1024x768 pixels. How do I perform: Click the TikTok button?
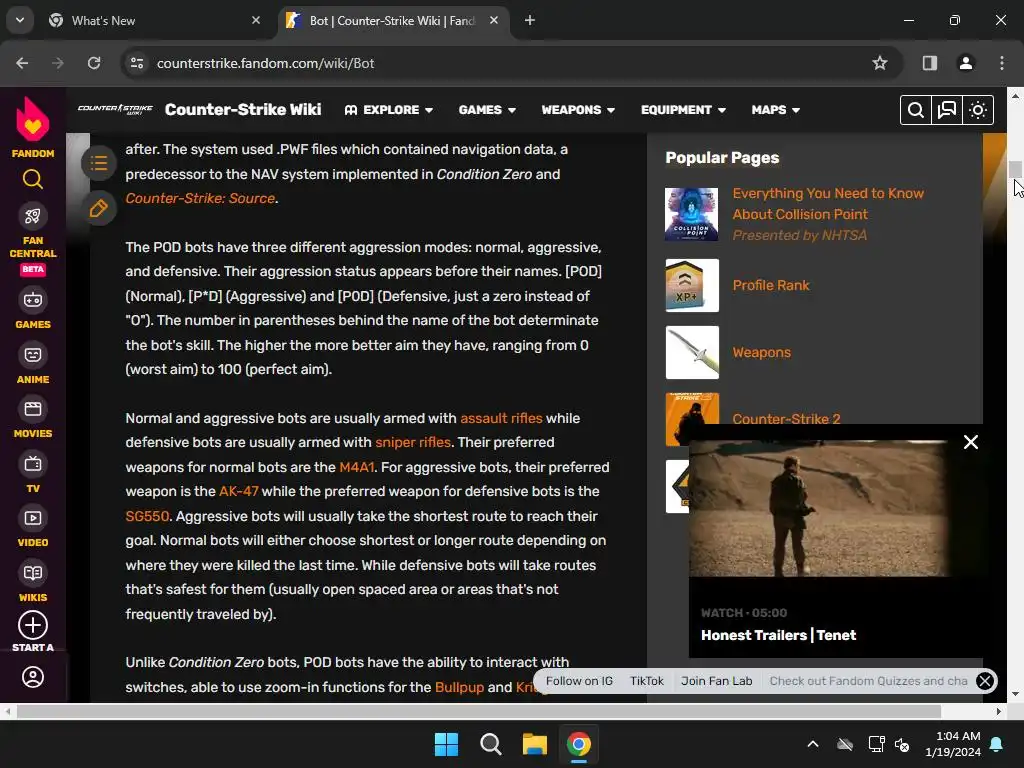tap(647, 680)
